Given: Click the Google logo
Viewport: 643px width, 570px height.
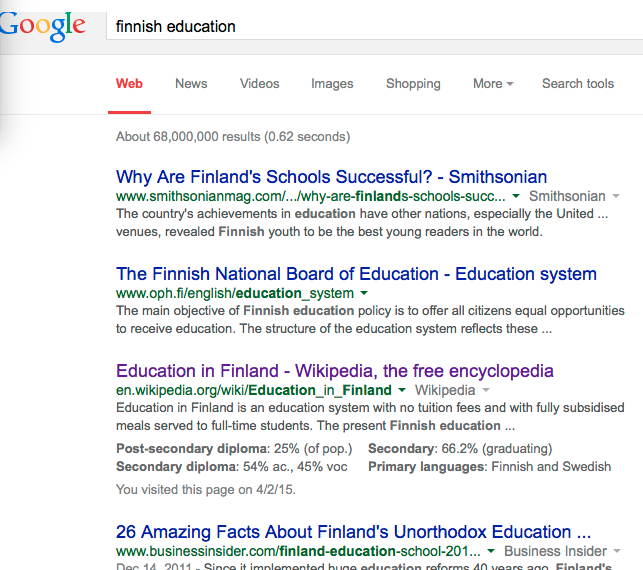Looking at the screenshot, I should pos(42,26).
